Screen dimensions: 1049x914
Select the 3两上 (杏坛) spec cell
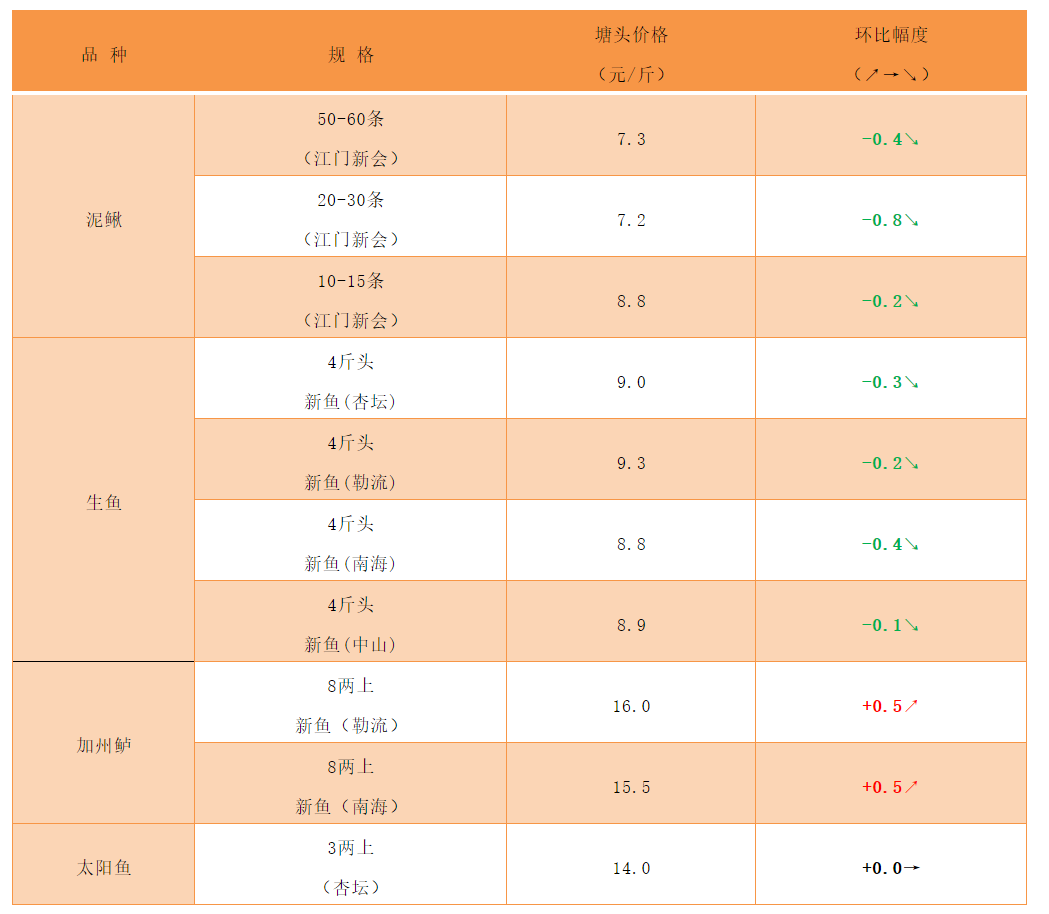click(351, 867)
